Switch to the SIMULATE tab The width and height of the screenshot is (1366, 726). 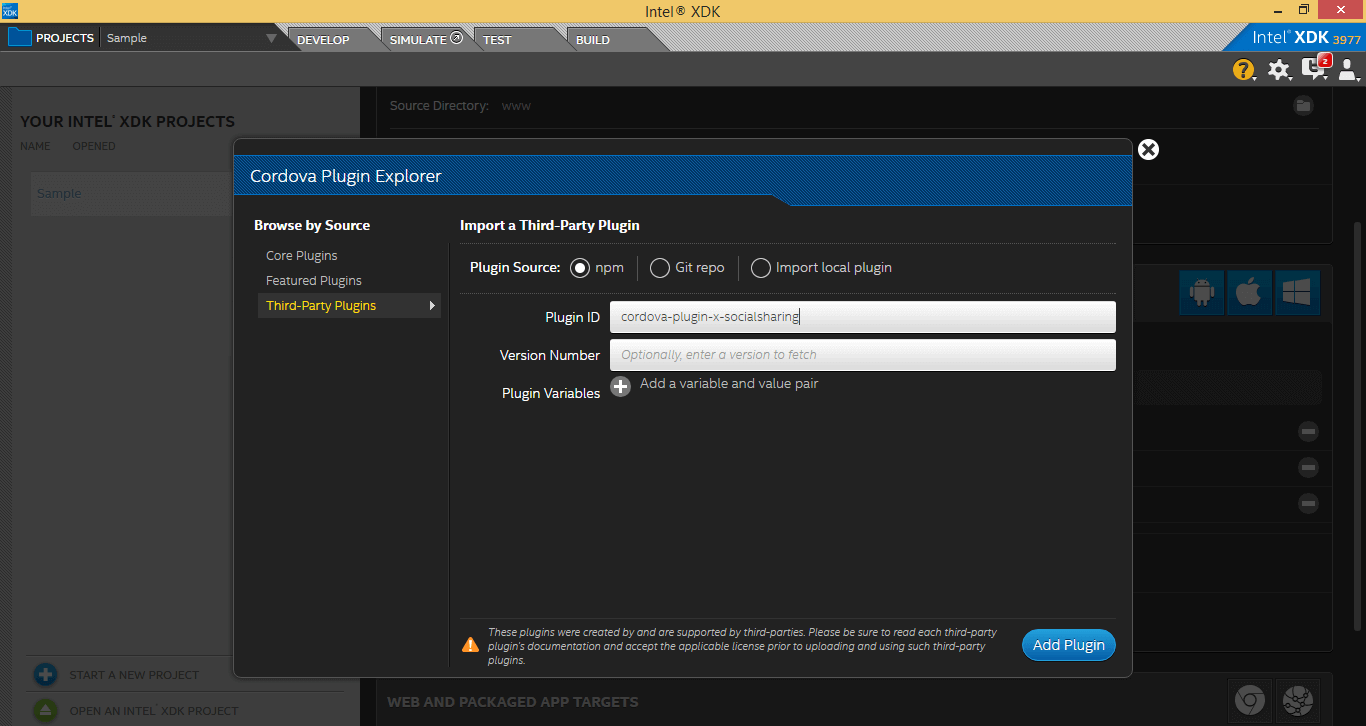[x=417, y=39]
